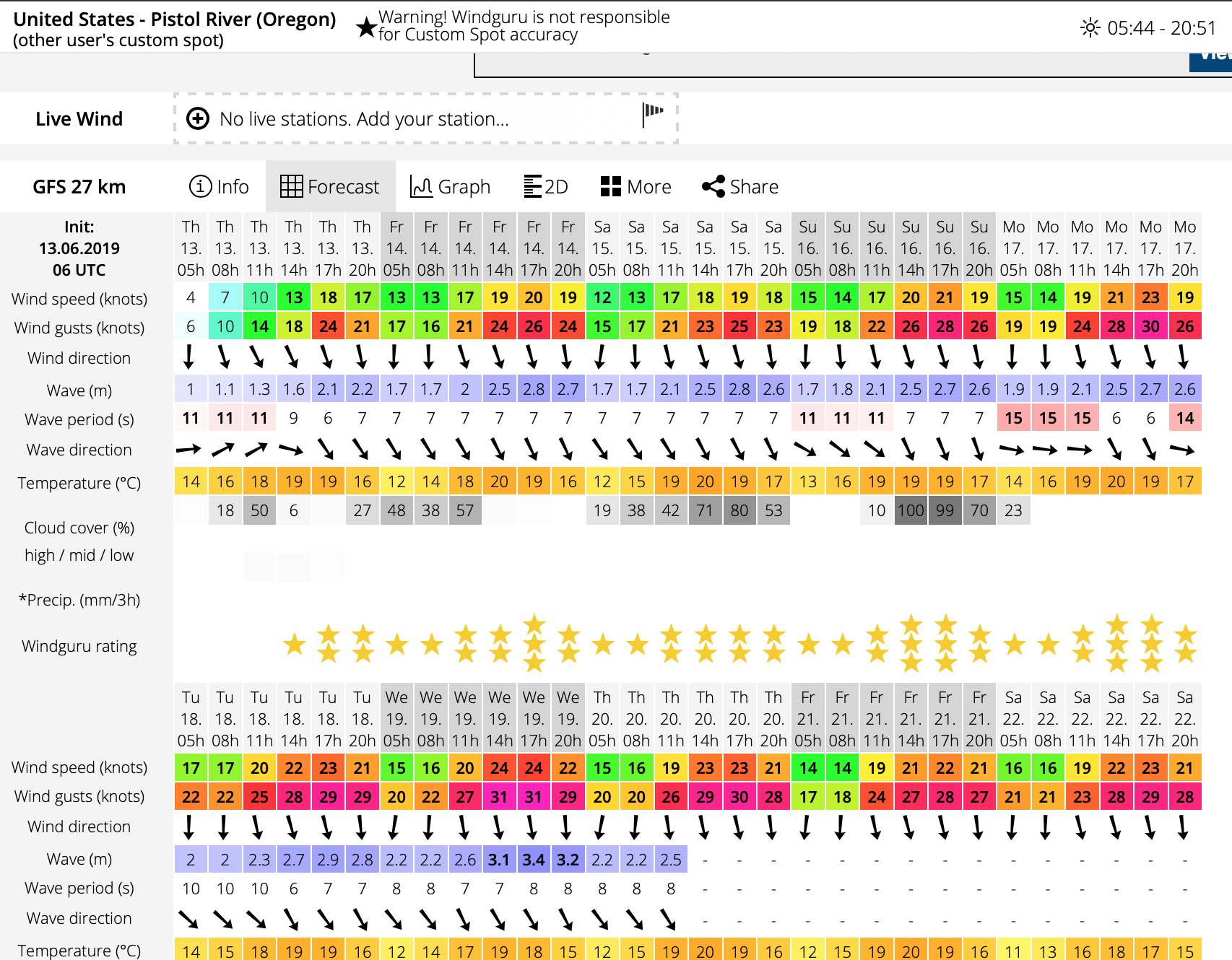This screenshot has width=1232, height=960.
Task: Click the star icon beside the warning text
Action: pos(366,27)
